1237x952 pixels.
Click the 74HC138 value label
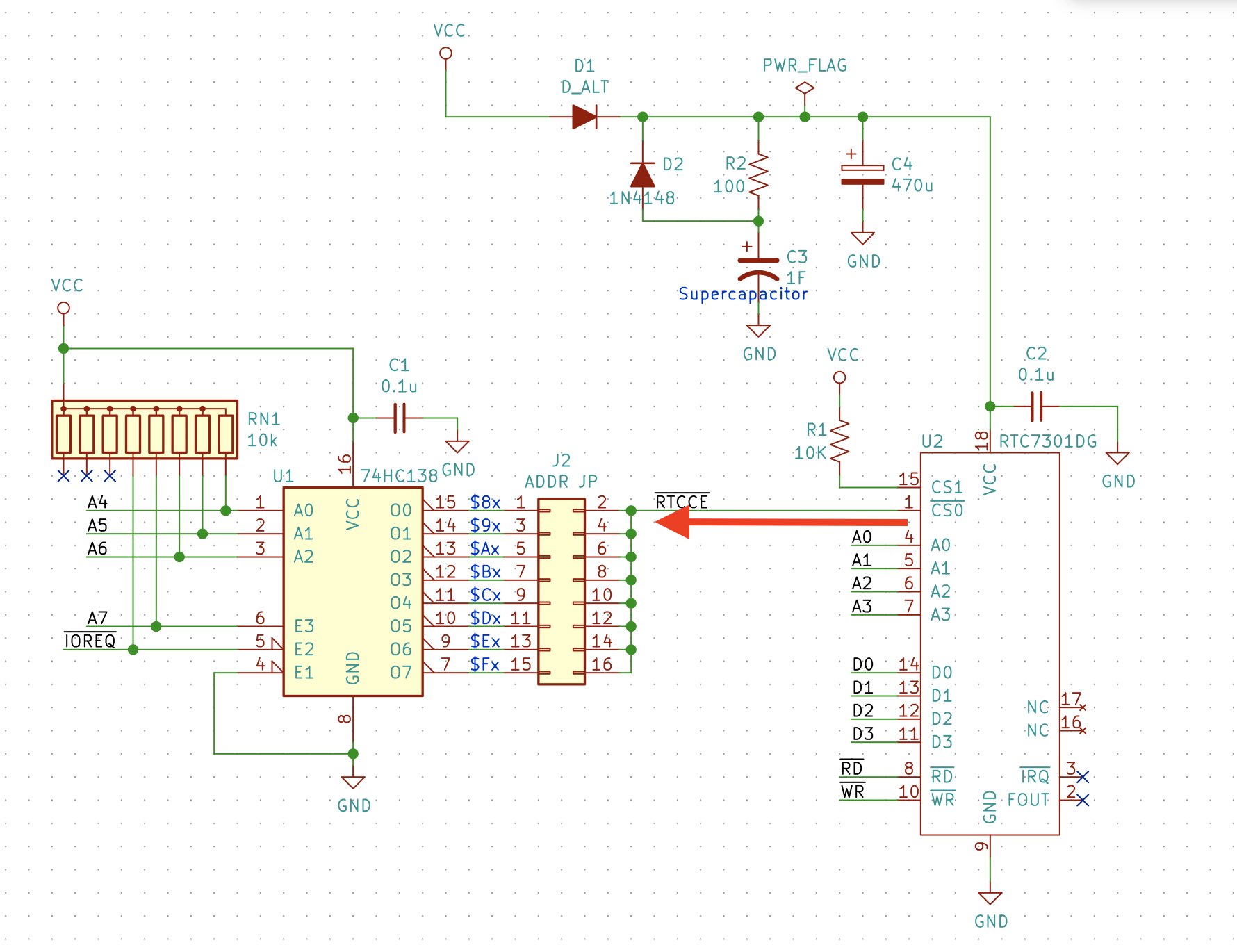tap(399, 476)
